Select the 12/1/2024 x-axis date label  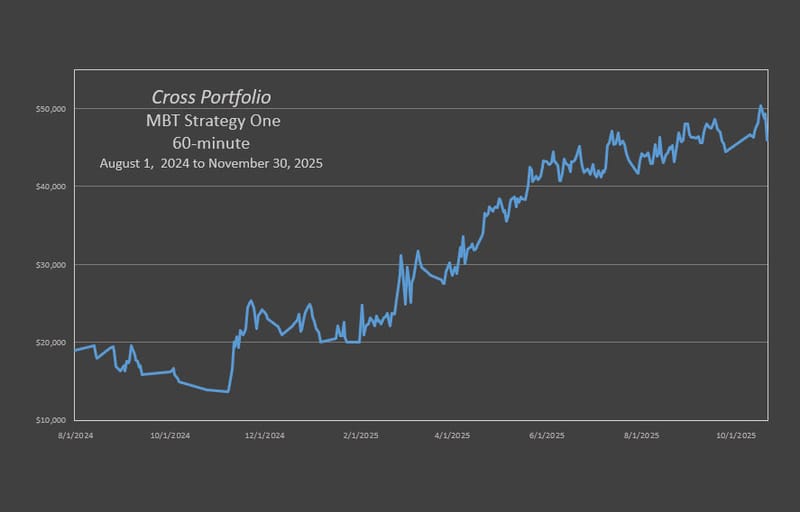pyautogui.click(x=263, y=435)
